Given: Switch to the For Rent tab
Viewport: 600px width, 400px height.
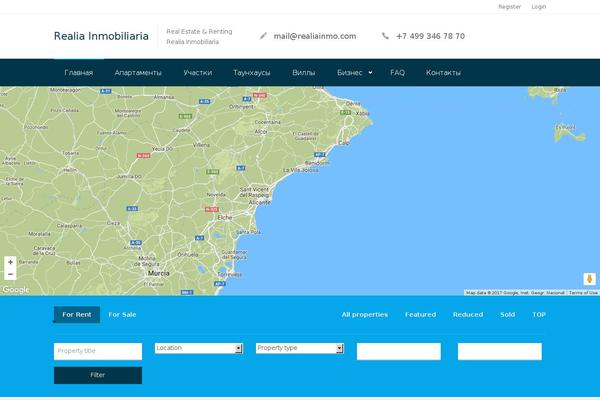Looking at the screenshot, I should [76, 314].
